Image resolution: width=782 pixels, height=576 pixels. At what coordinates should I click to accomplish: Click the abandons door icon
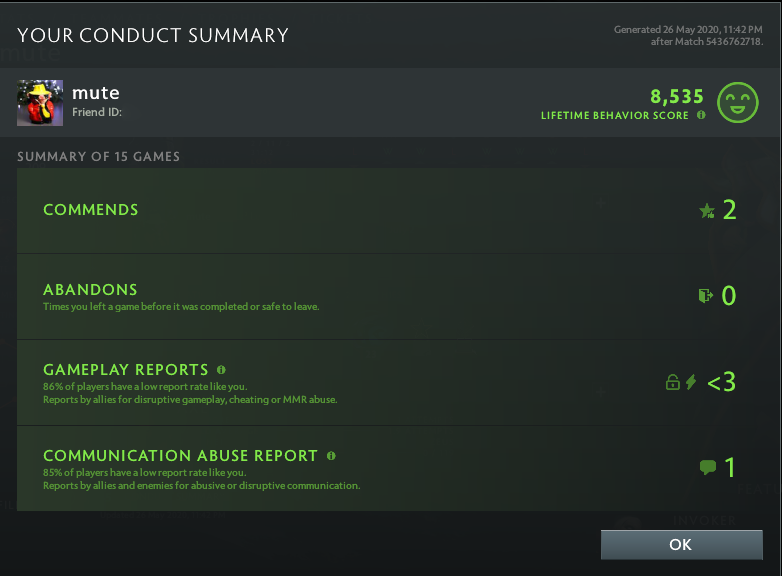[x=706, y=296]
